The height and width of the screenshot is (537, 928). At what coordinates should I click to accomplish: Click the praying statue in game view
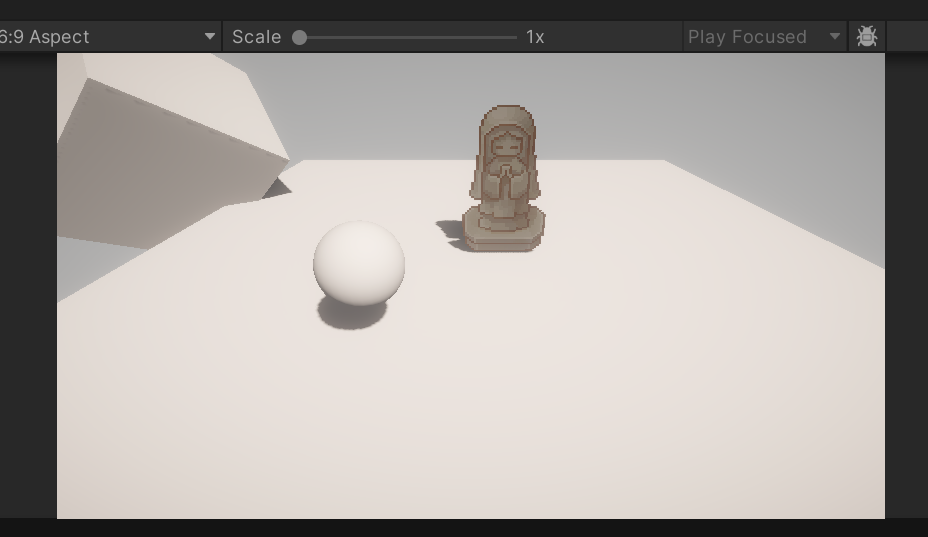pyautogui.click(x=504, y=178)
